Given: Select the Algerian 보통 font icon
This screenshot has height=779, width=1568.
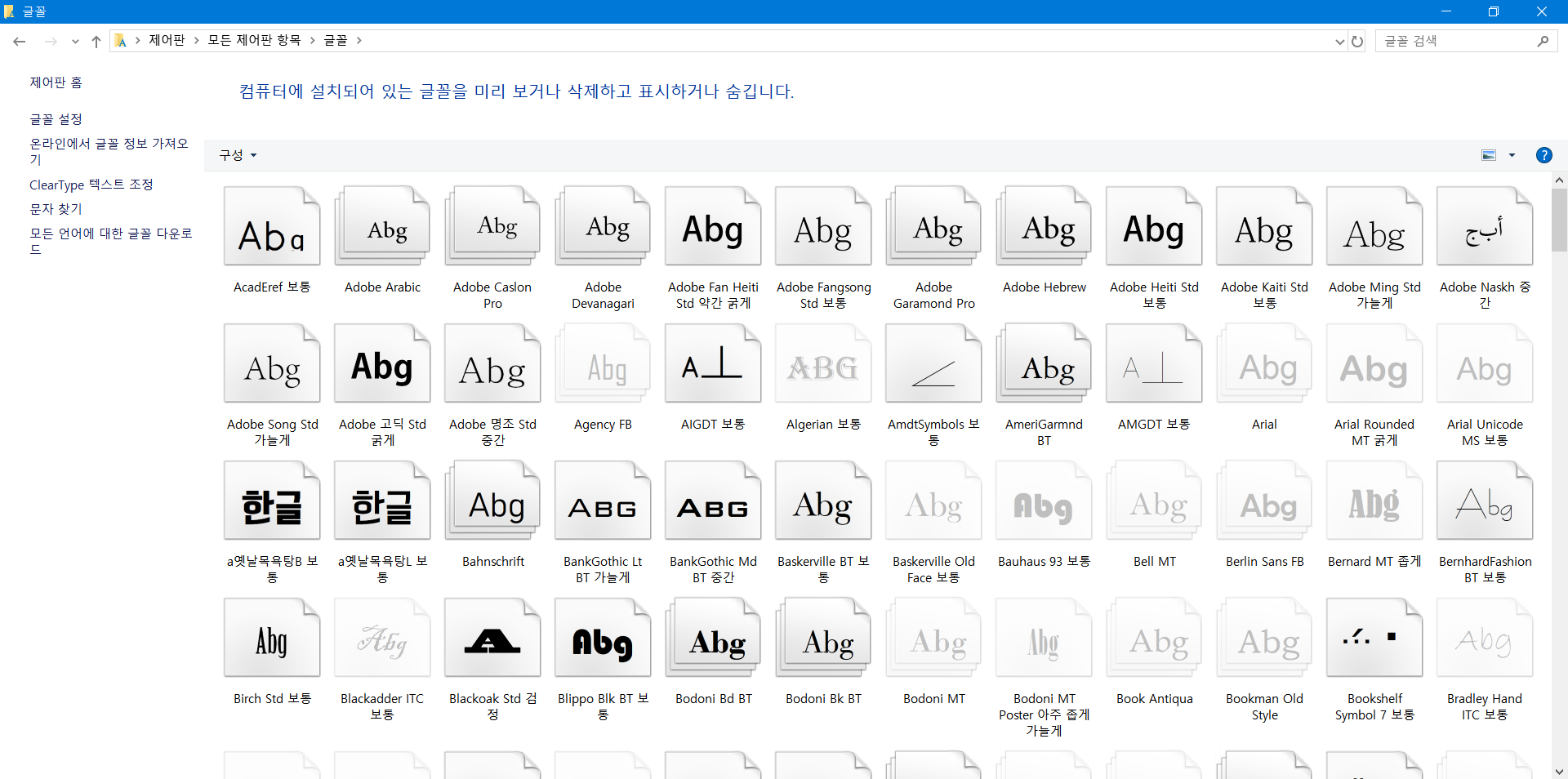Looking at the screenshot, I should click(x=823, y=363).
